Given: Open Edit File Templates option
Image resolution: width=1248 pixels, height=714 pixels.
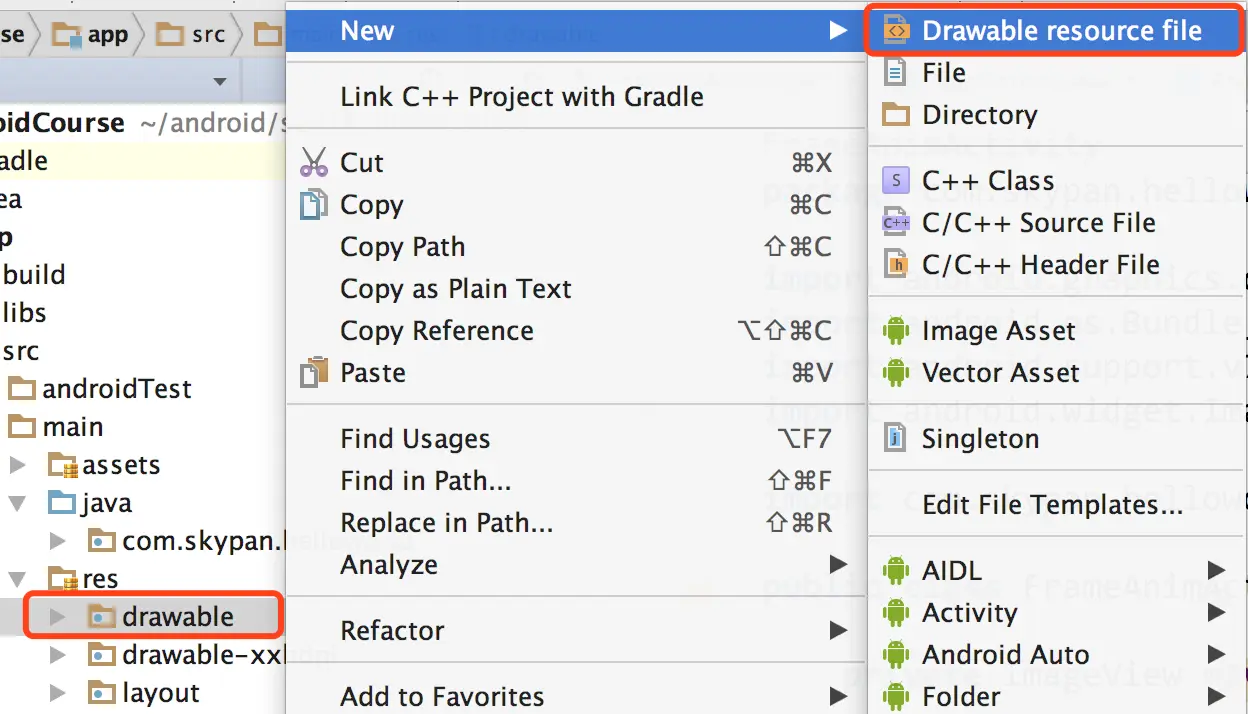Looking at the screenshot, I should point(1052,505).
